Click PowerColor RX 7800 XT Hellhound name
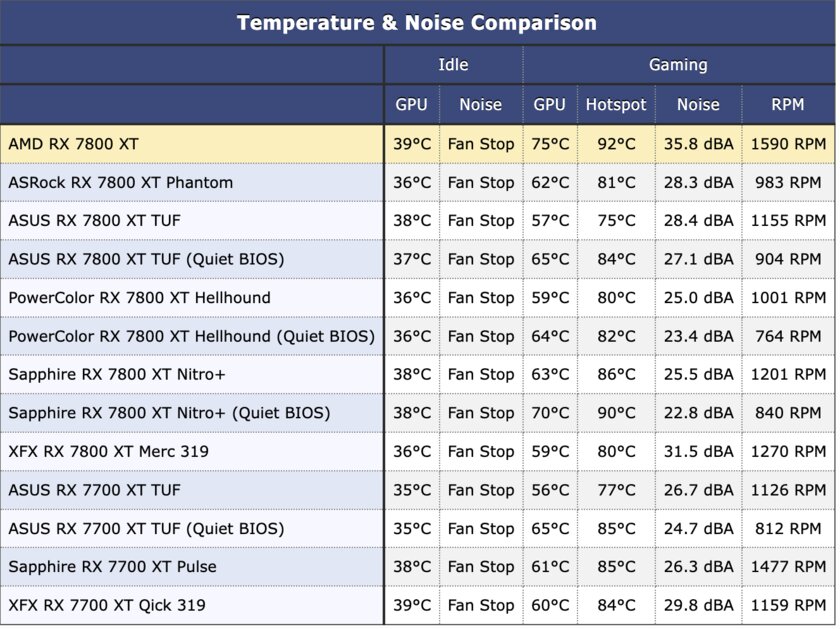840x629 pixels. pyautogui.click(x=139, y=297)
